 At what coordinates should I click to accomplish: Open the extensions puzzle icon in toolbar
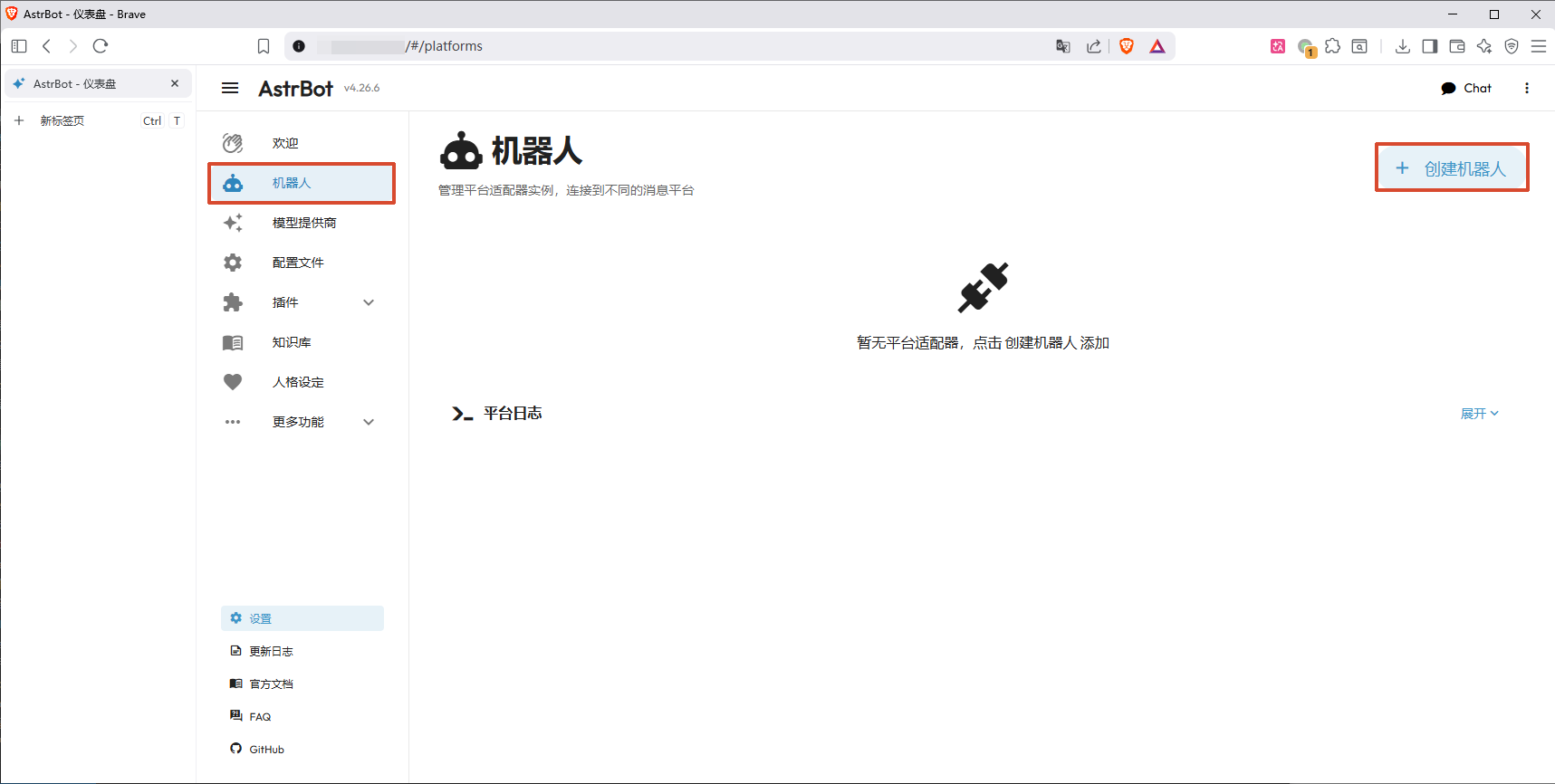[1332, 46]
